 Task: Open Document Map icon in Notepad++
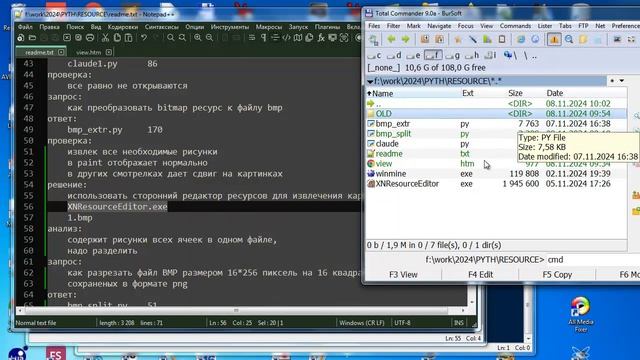pos(298,38)
